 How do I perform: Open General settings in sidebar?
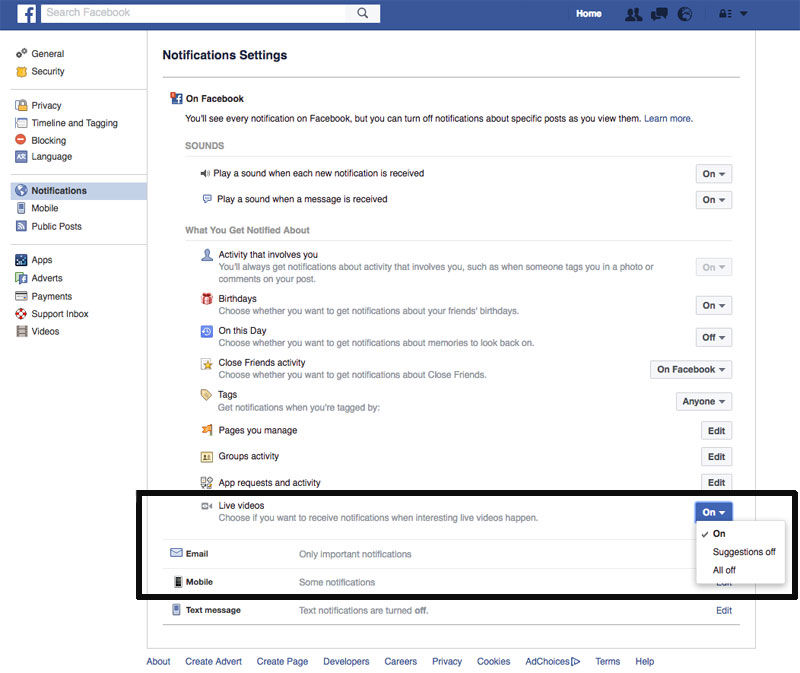(47, 54)
